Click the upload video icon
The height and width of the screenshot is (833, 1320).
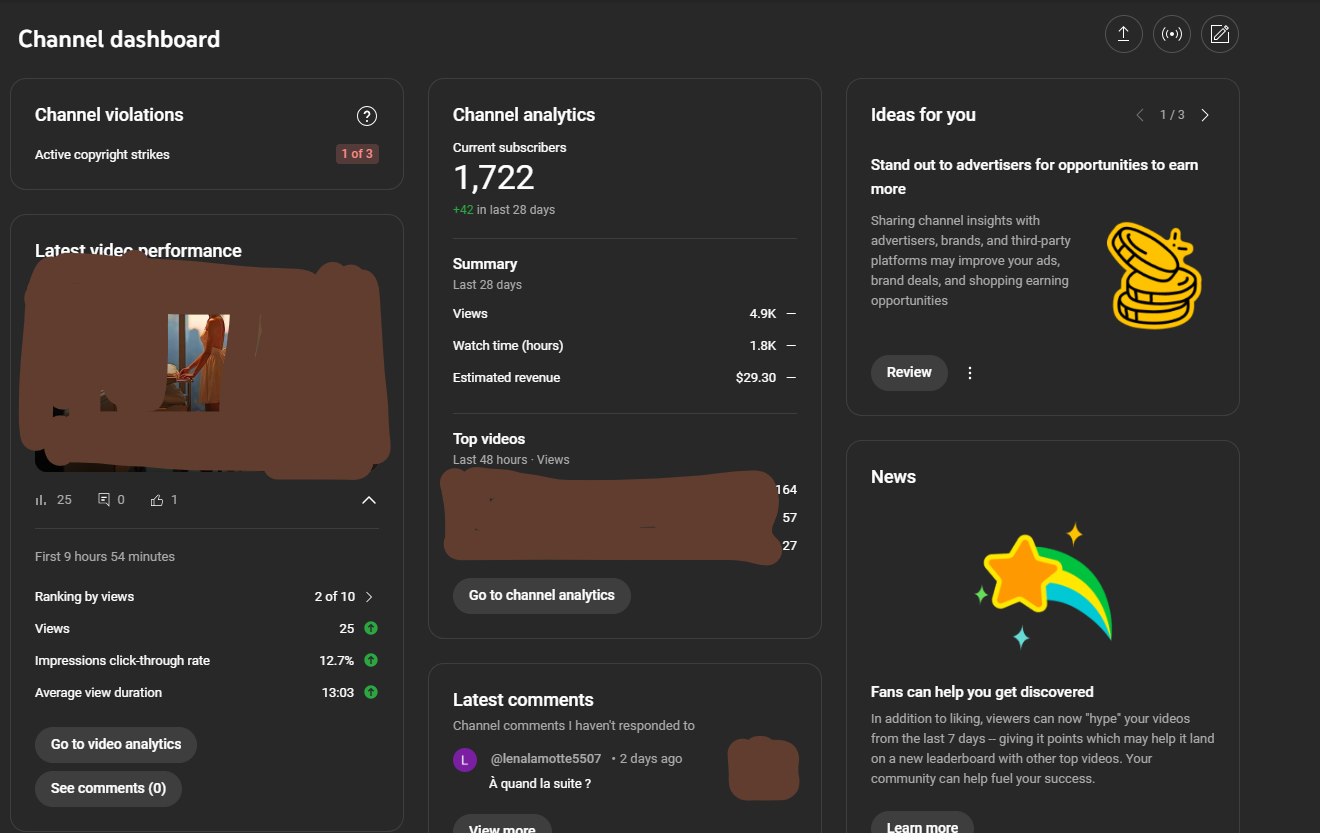(1123, 34)
